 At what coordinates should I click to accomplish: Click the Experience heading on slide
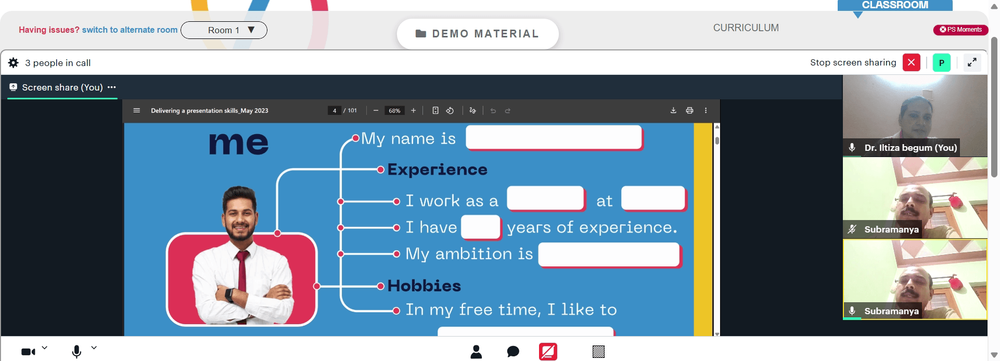(437, 170)
